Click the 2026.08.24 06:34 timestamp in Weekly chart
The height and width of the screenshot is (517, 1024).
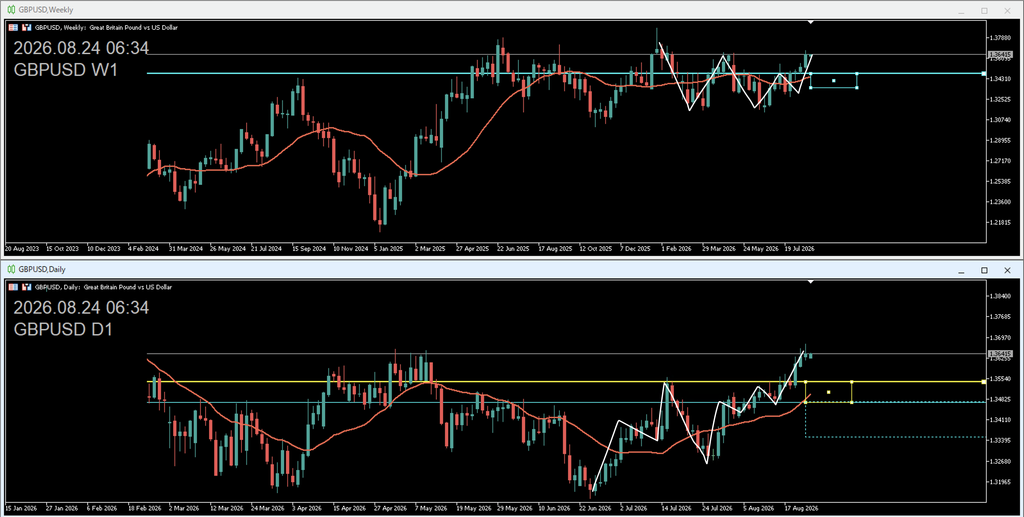pyautogui.click(x=81, y=48)
